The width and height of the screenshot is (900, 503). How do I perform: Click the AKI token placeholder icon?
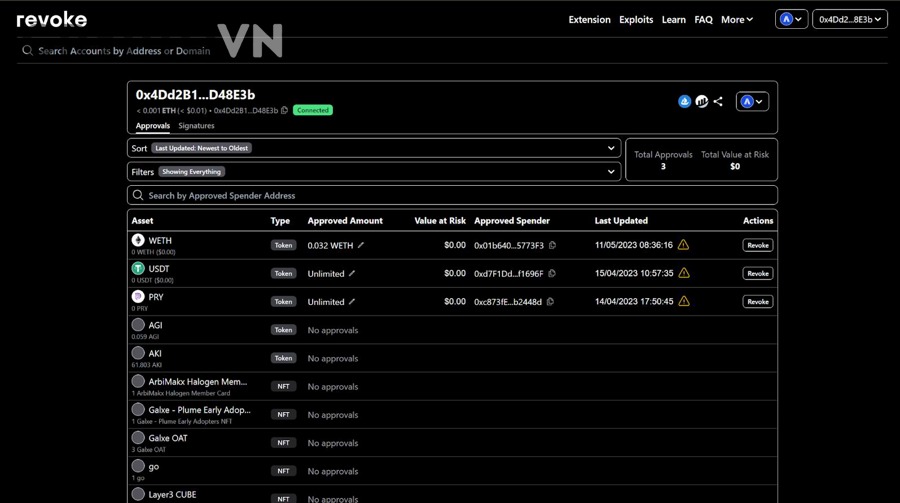tap(138, 353)
